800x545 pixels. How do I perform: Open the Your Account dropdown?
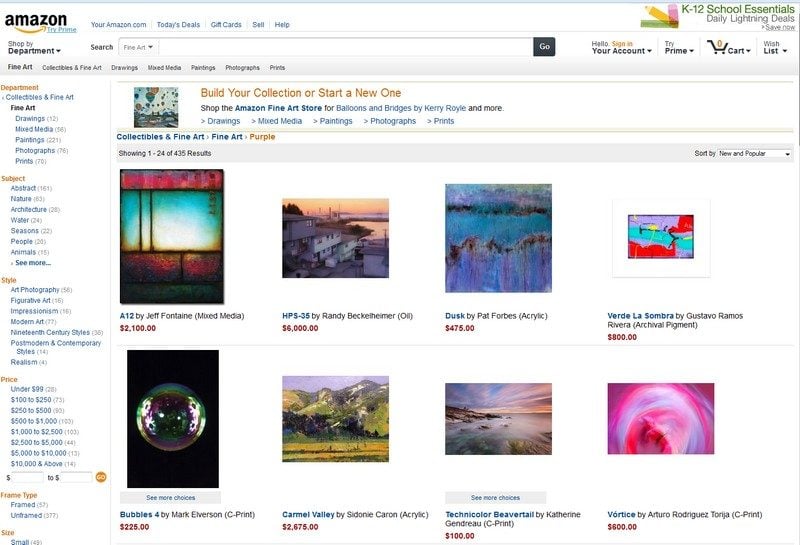point(621,47)
